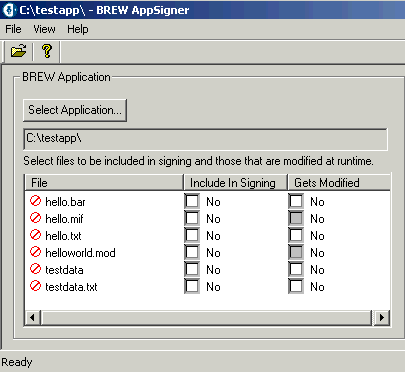Viewport: 405px width, 372px height.
Task: Click the yellow question mark help icon
Action: (47, 51)
